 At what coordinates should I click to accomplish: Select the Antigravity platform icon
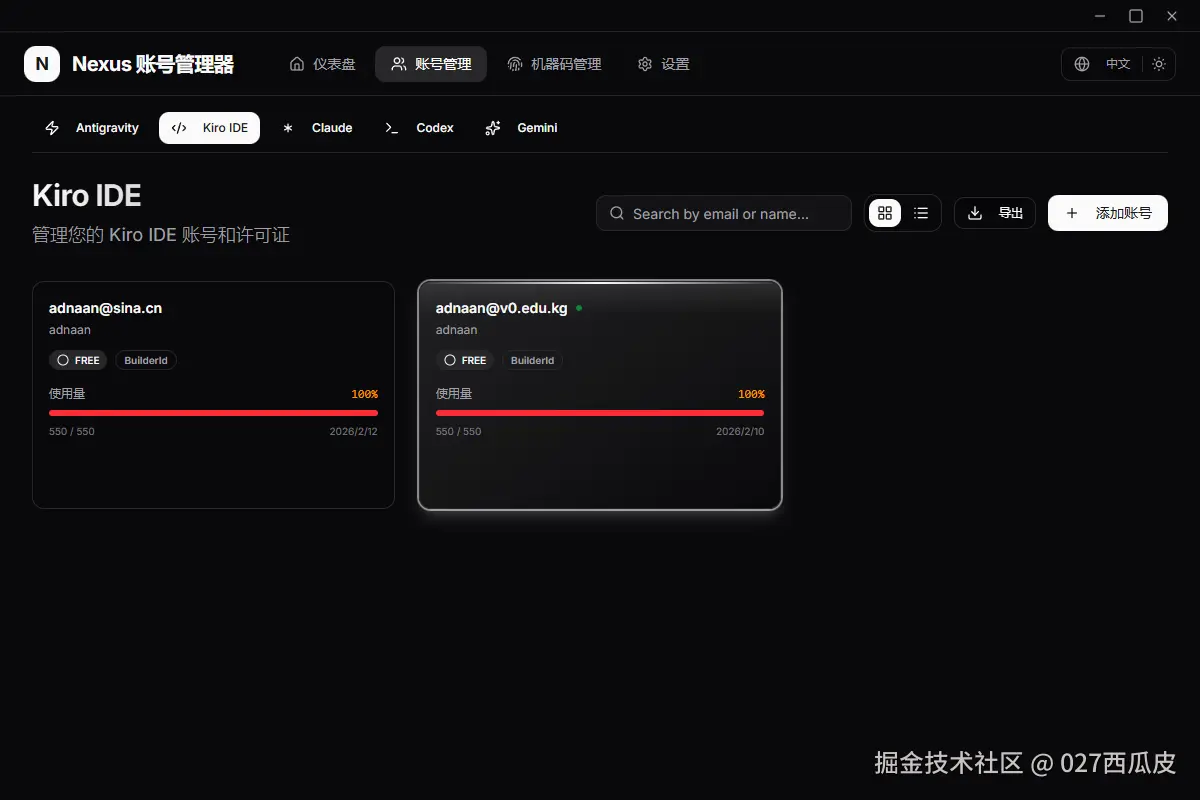(x=51, y=127)
